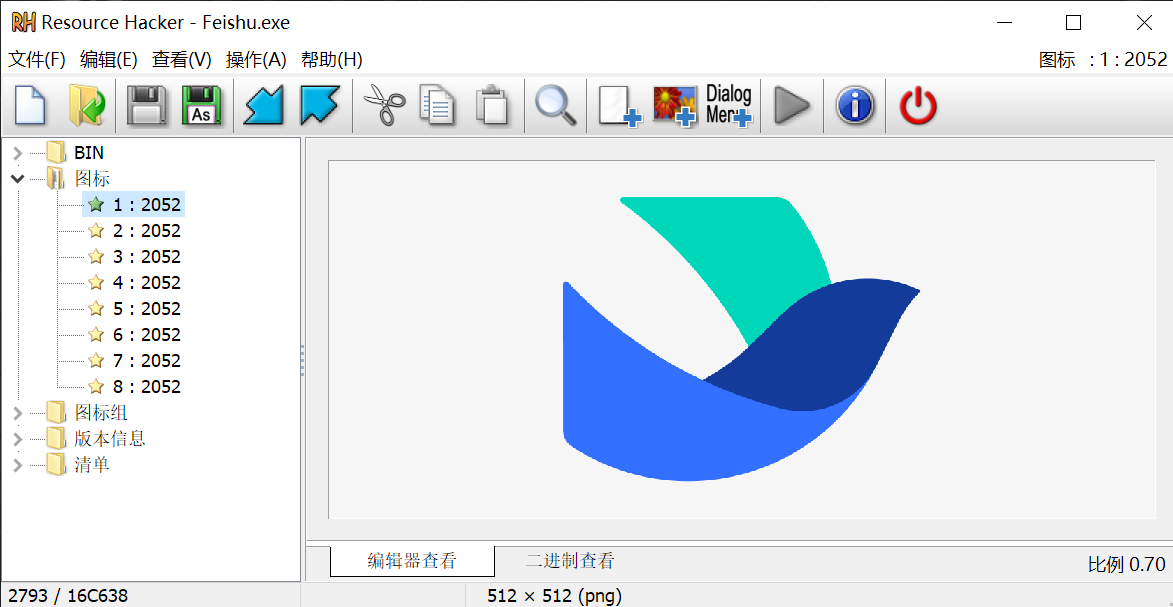Paste with the clipboard icon
Screen dimensions: 1173x607
(x=492, y=106)
